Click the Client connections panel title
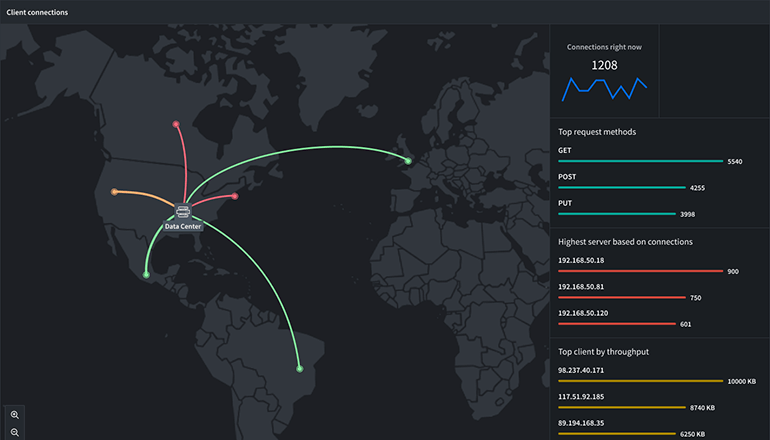The image size is (770, 440). pos(37,12)
